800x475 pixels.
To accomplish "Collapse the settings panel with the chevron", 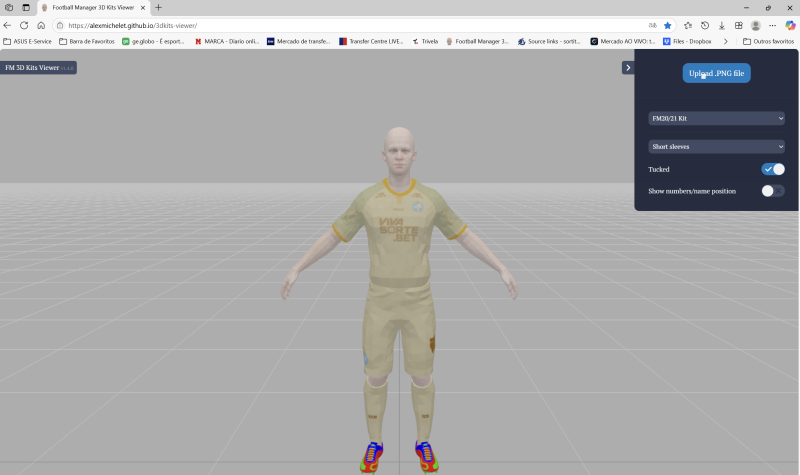I will 627,68.
